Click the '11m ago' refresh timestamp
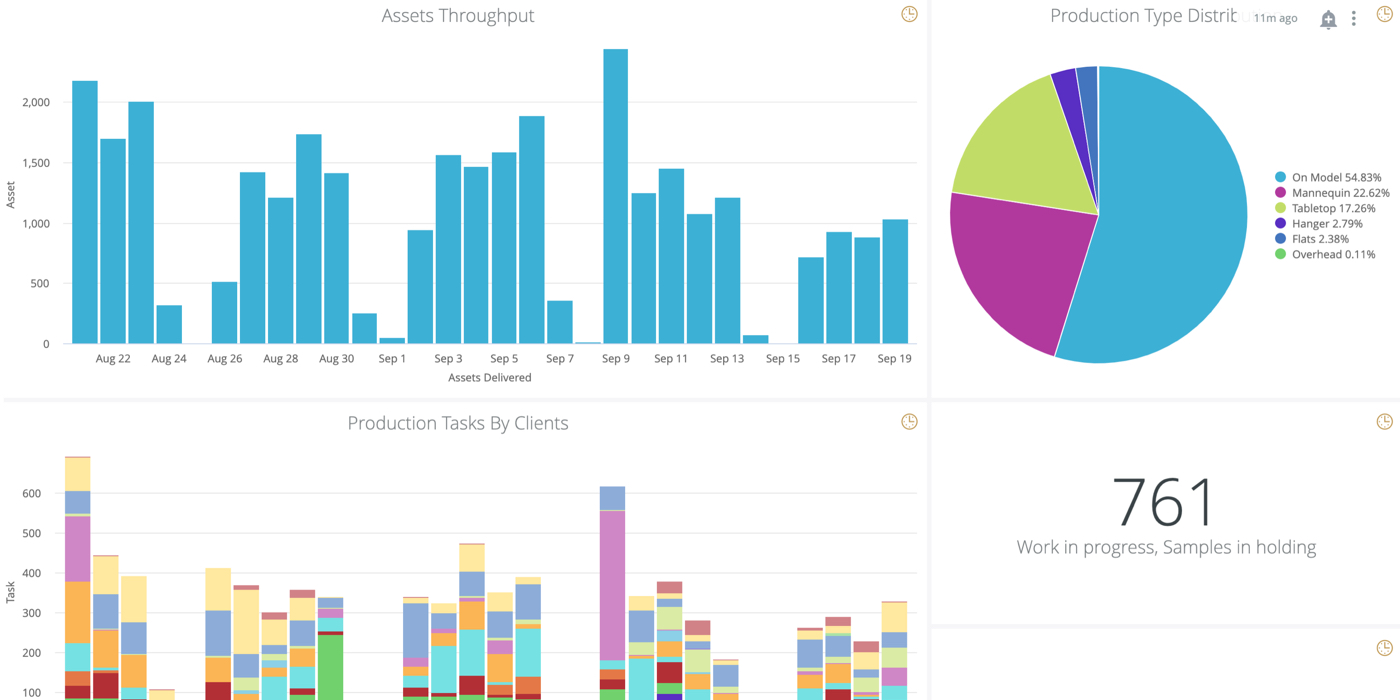This screenshot has width=1400, height=700. [1275, 18]
